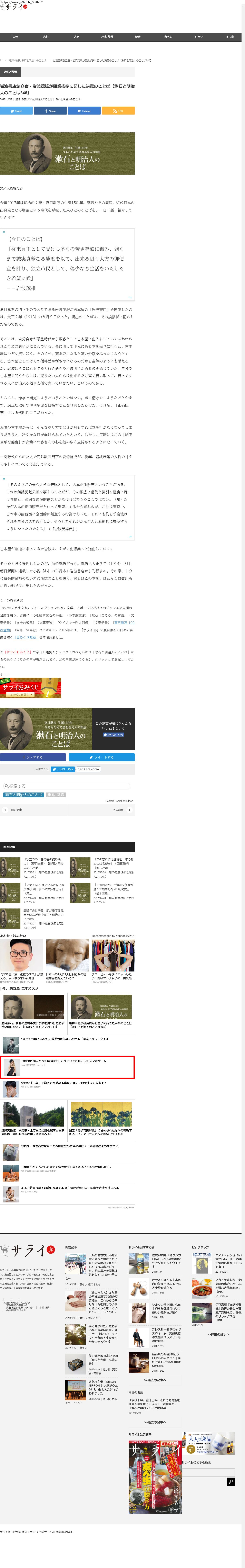Image resolution: width=245 pixels, height=1568 pixels.
Task: Open the 「脳洗い直し」クイズ recommendation
Action: coord(65,1039)
